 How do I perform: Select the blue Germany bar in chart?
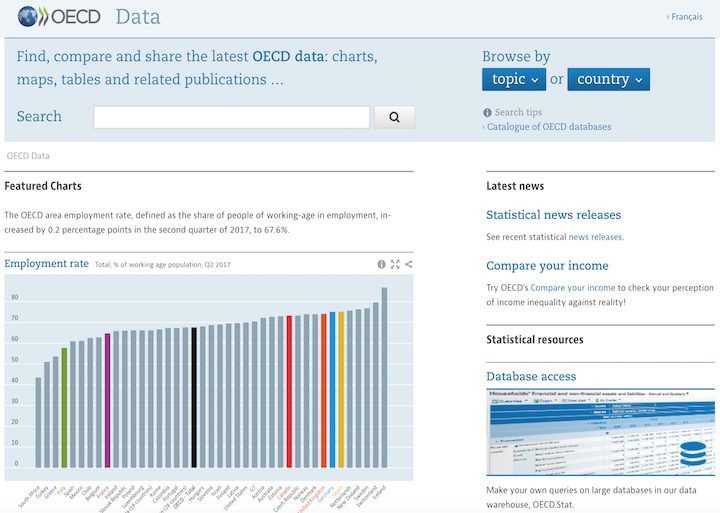(332, 390)
